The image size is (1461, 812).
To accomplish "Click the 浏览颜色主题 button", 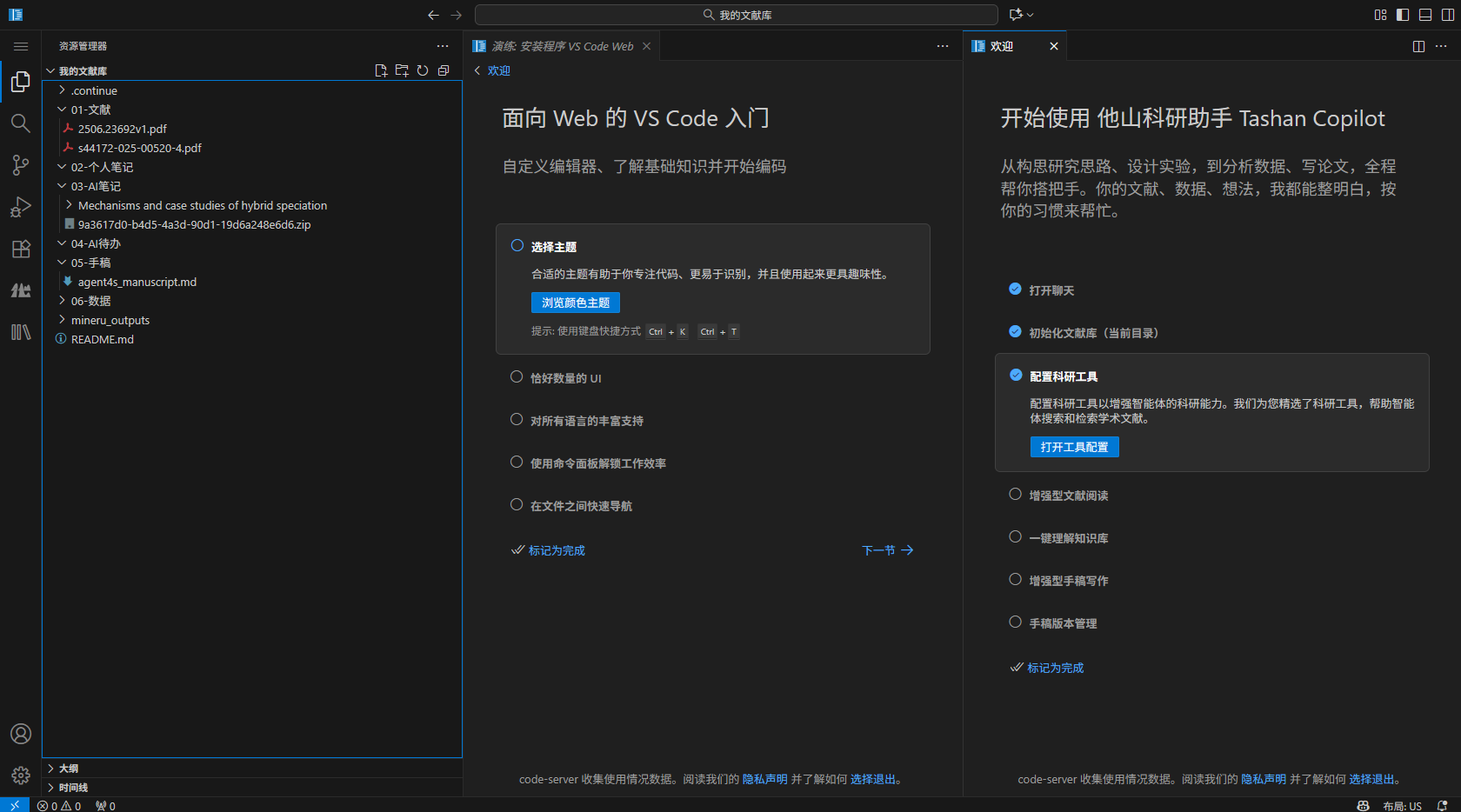I will [x=575, y=303].
